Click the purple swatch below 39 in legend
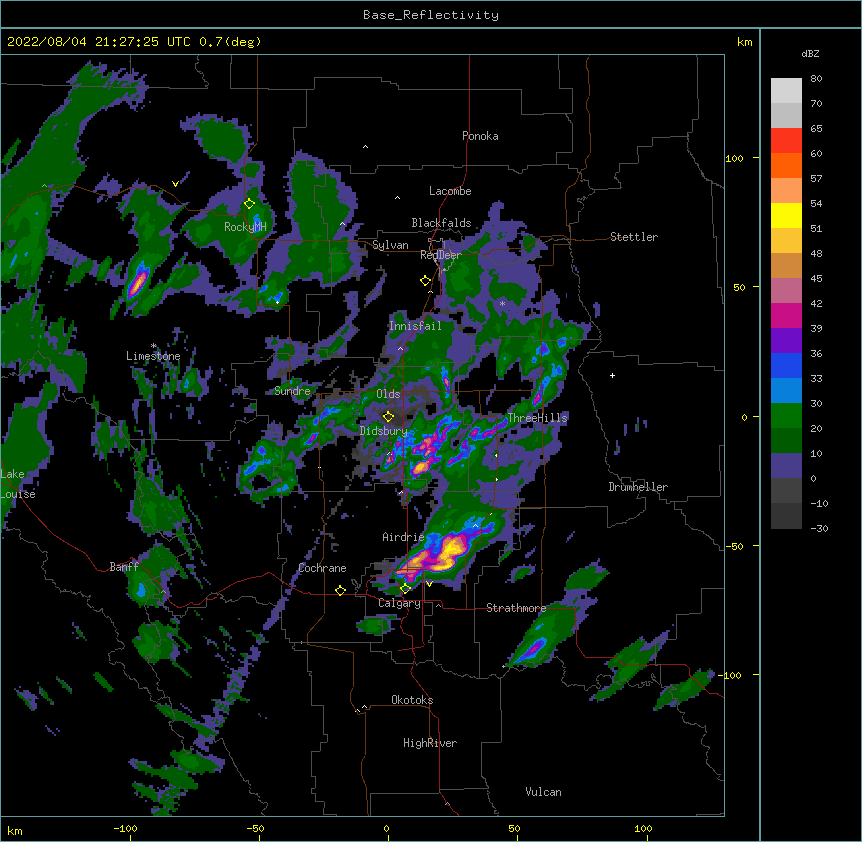The width and height of the screenshot is (862, 842). point(786,341)
